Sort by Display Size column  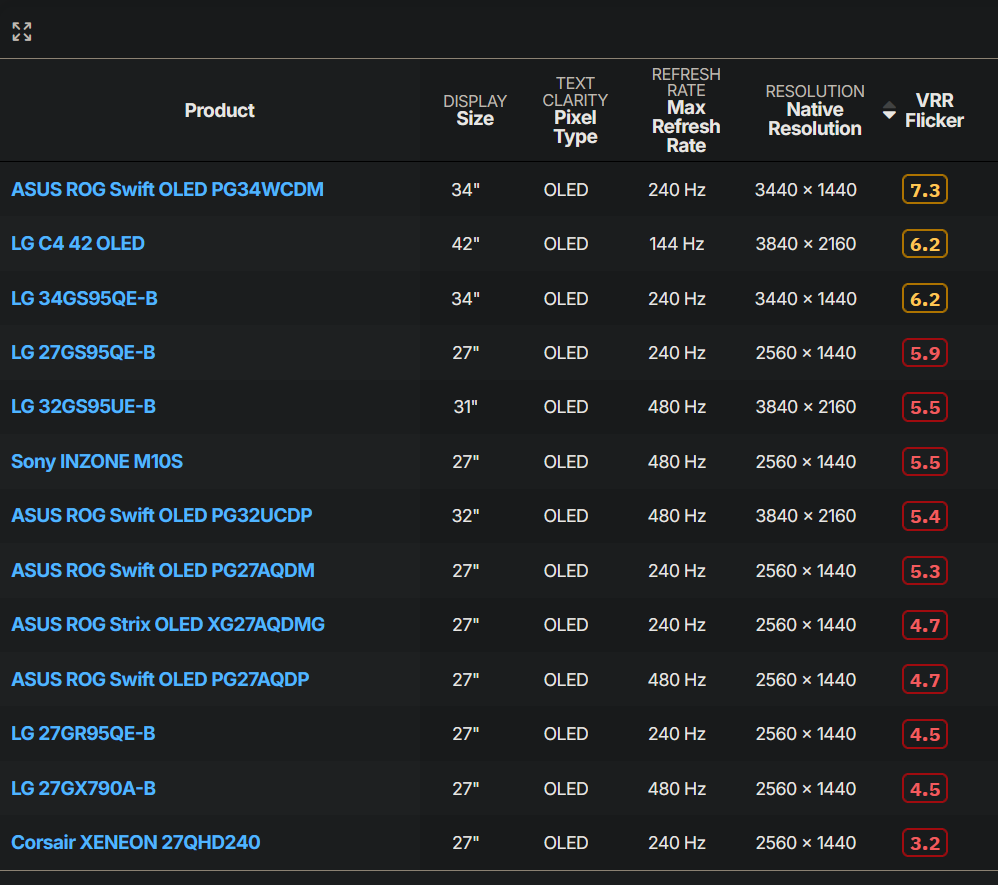(475, 110)
